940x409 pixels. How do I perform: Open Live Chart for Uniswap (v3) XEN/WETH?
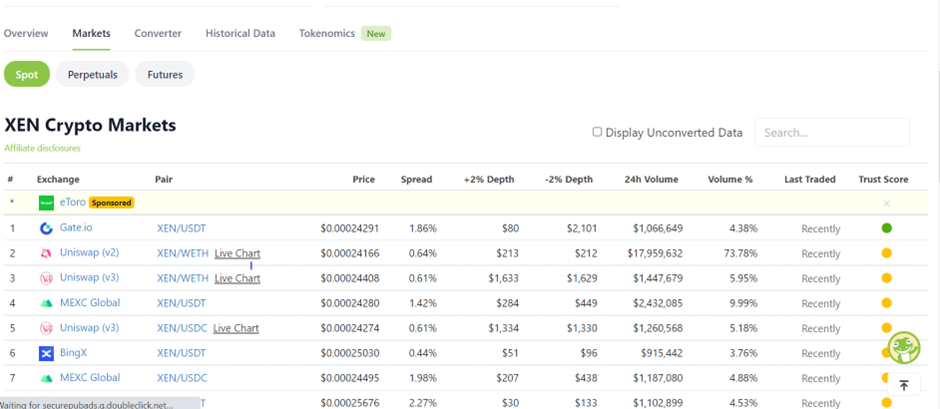coord(237,278)
